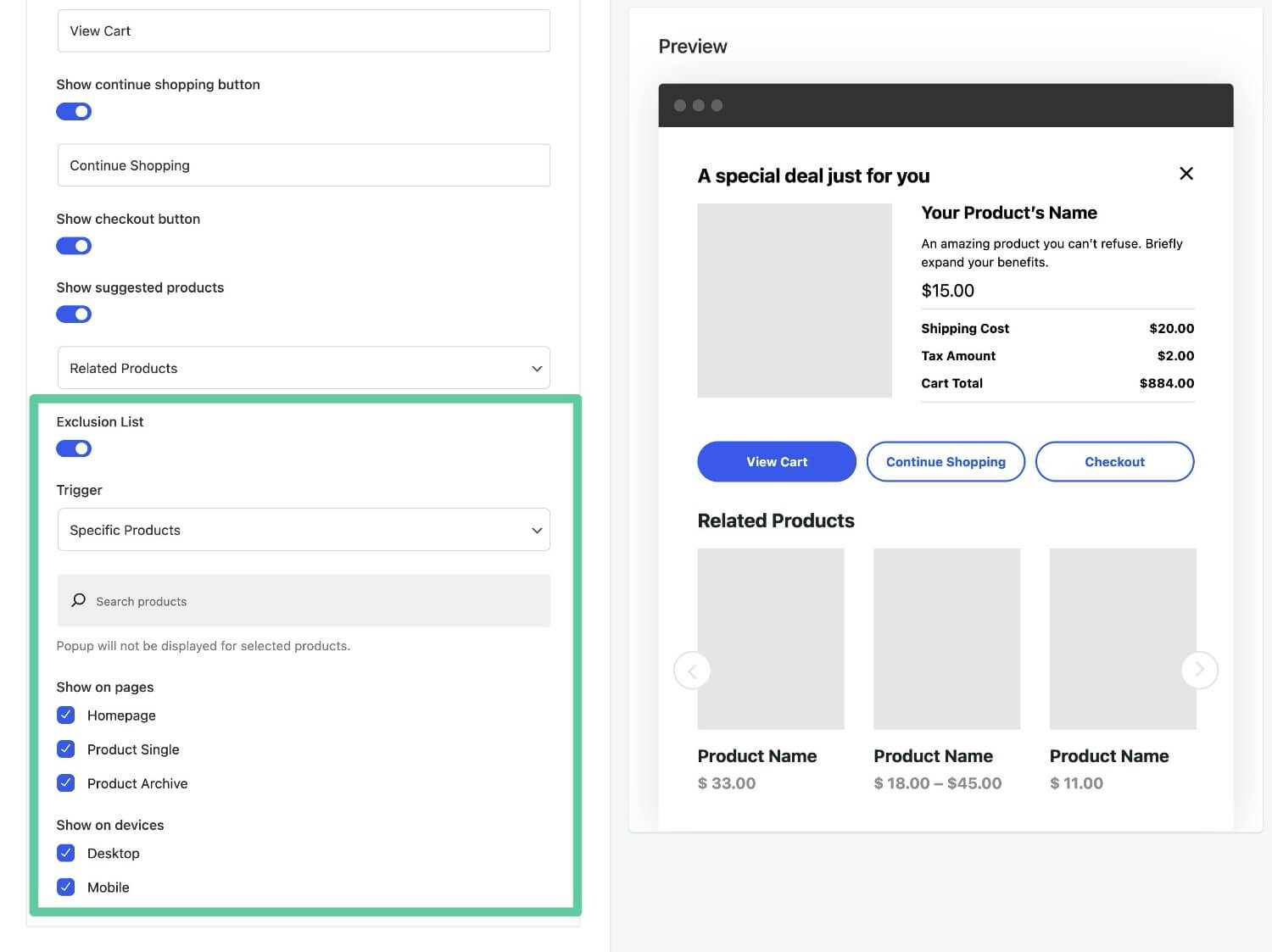Go to previous related products slide
1272x952 pixels.
(x=692, y=671)
